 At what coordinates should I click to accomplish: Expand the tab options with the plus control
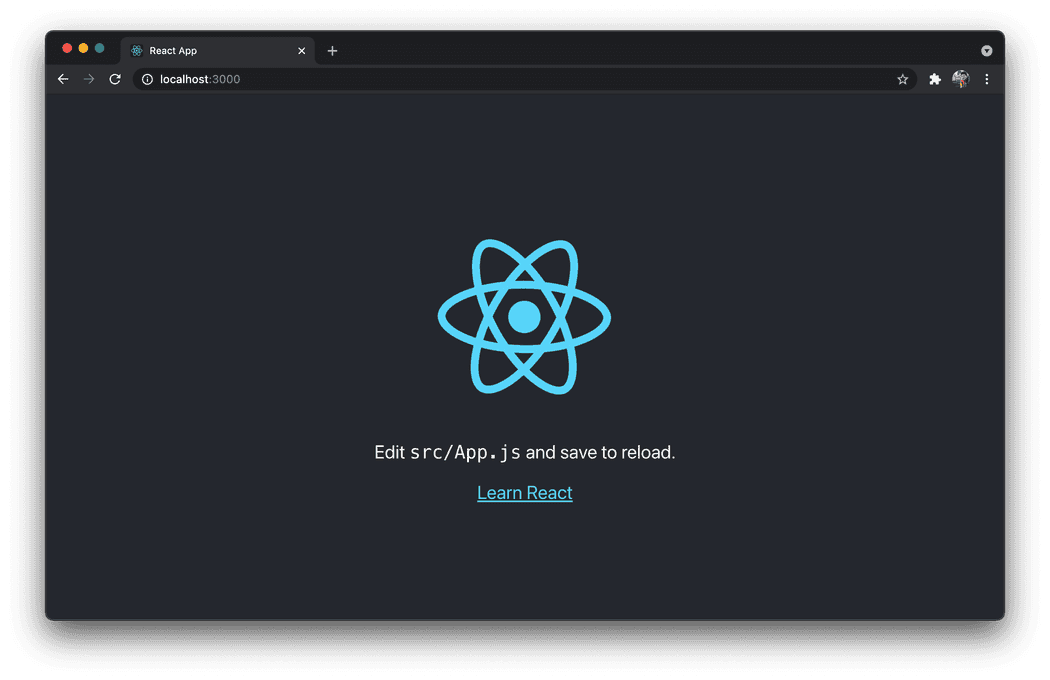pyautogui.click(x=332, y=50)
